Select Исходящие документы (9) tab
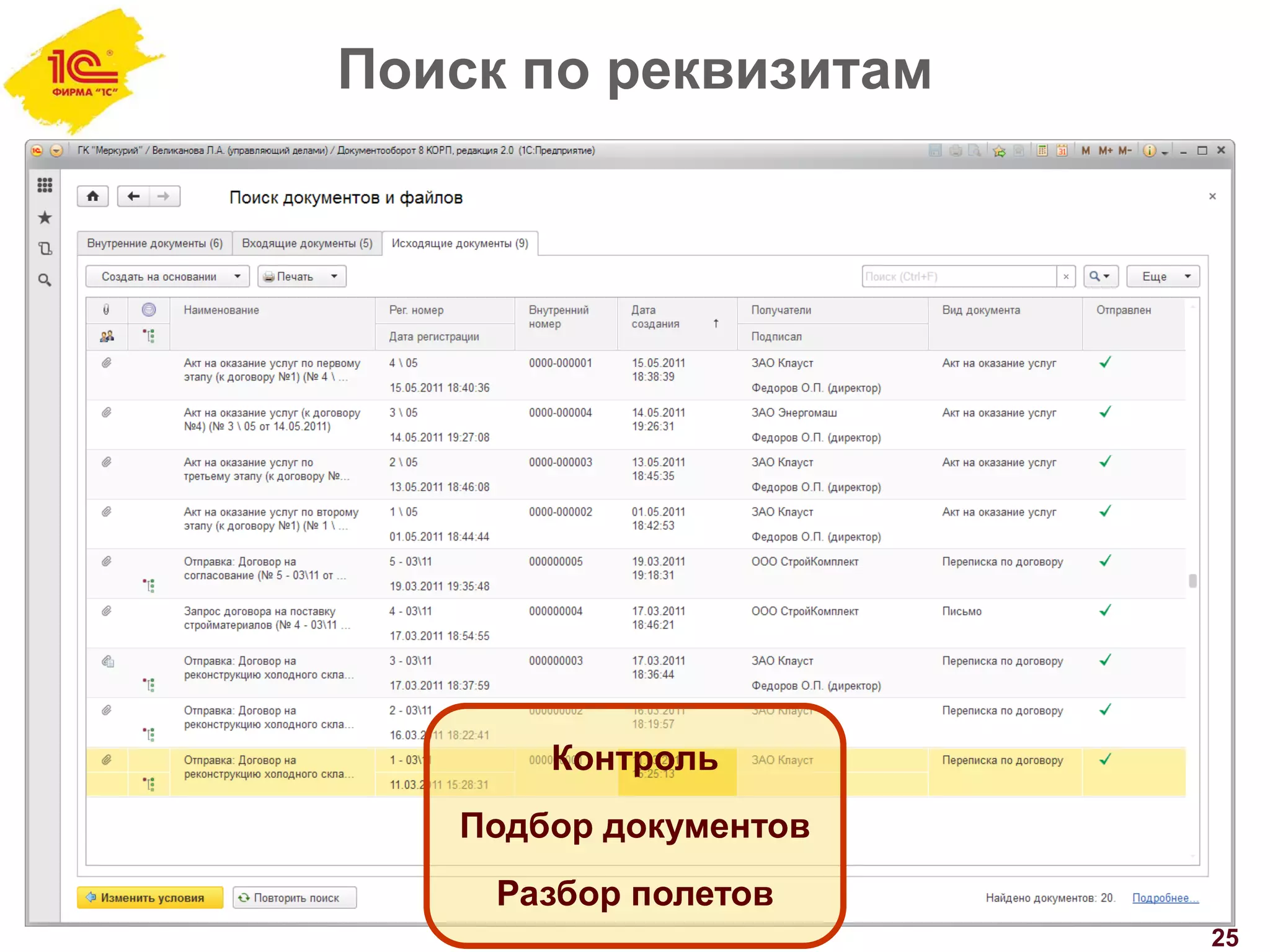The image size is (1270, 952). (460, 243)
